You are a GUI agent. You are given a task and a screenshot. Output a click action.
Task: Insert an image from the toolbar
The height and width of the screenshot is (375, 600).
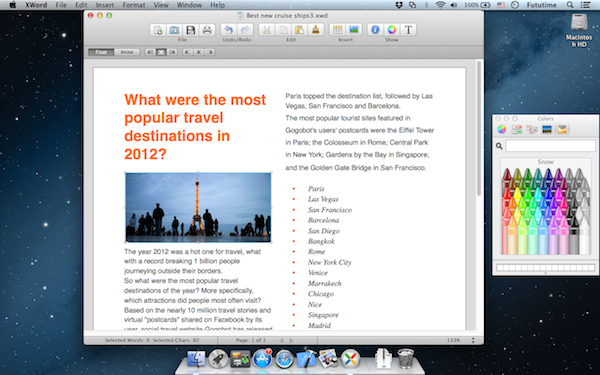pyautogui.click(x=354, y=30)
